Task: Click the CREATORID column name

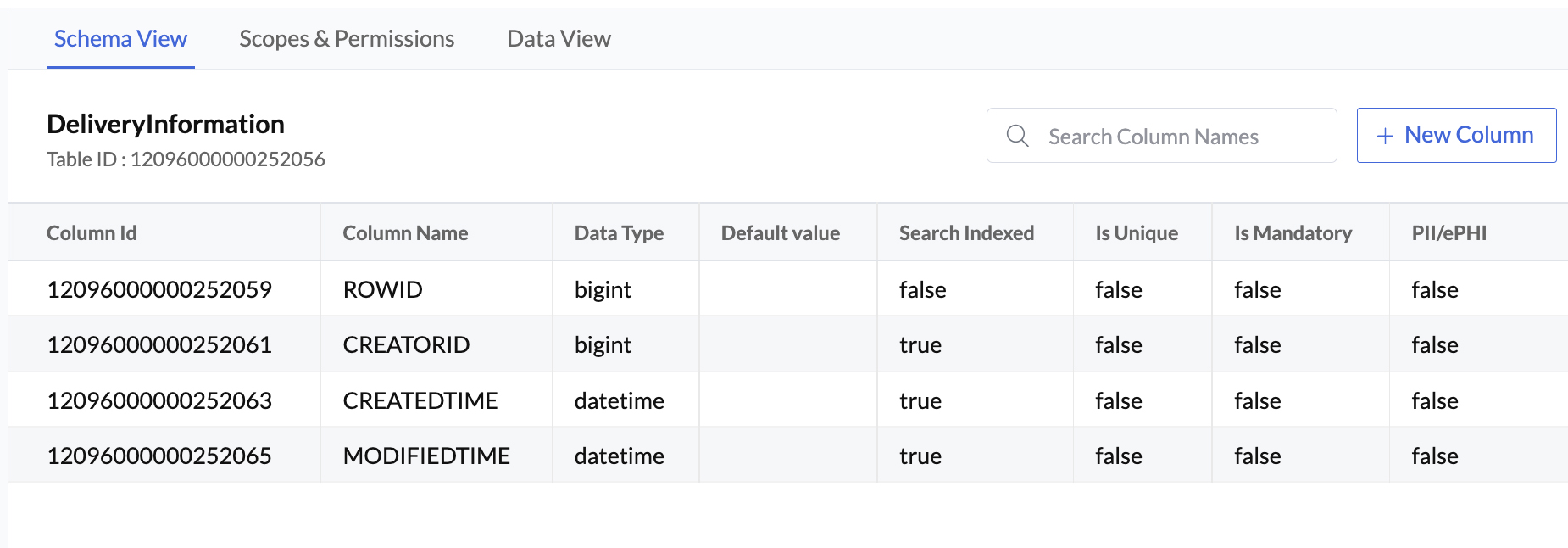Action: 406,344
